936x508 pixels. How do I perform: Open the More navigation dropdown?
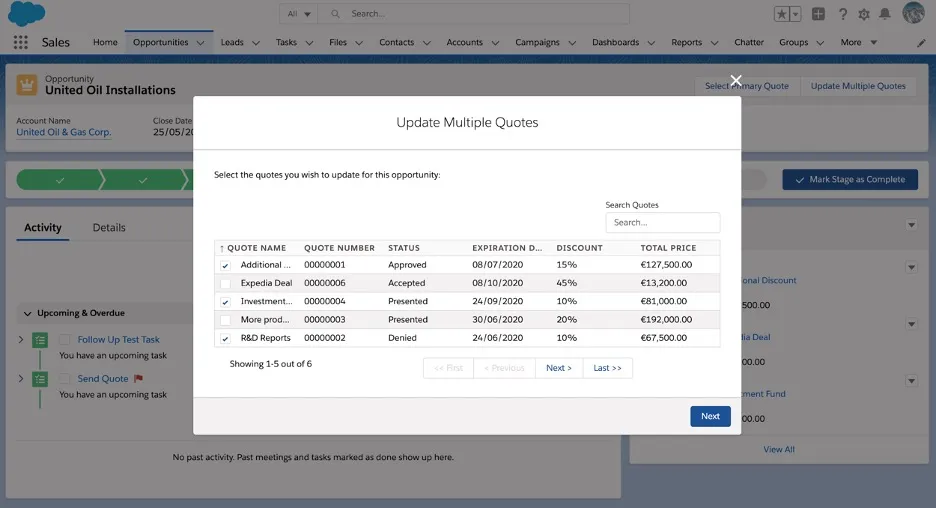858,42
